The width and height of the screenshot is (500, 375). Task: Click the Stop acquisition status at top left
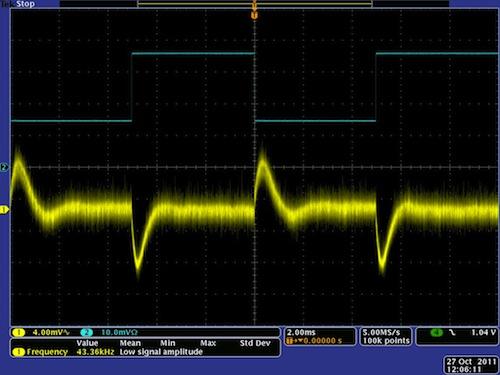pyautogui.click(x=25, y=4)
